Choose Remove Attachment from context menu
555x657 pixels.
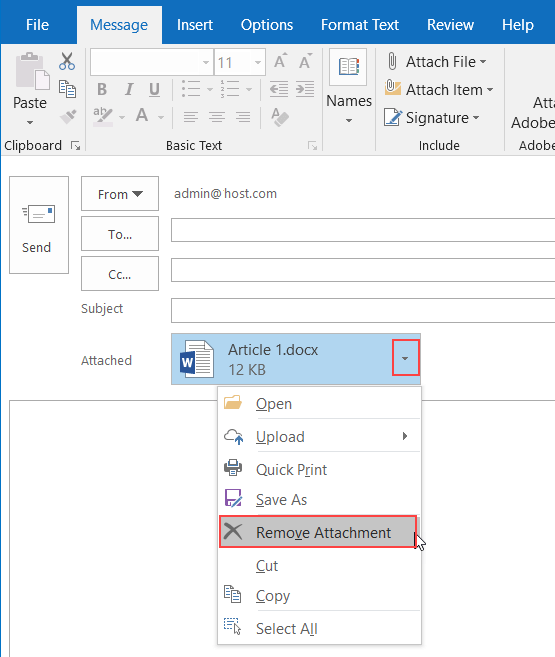tap(318, 532)
